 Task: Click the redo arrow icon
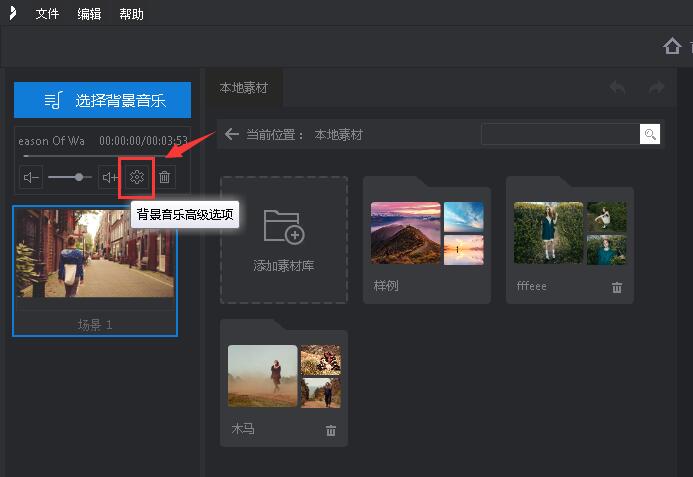pyautogui.click(x=657, y=87)
